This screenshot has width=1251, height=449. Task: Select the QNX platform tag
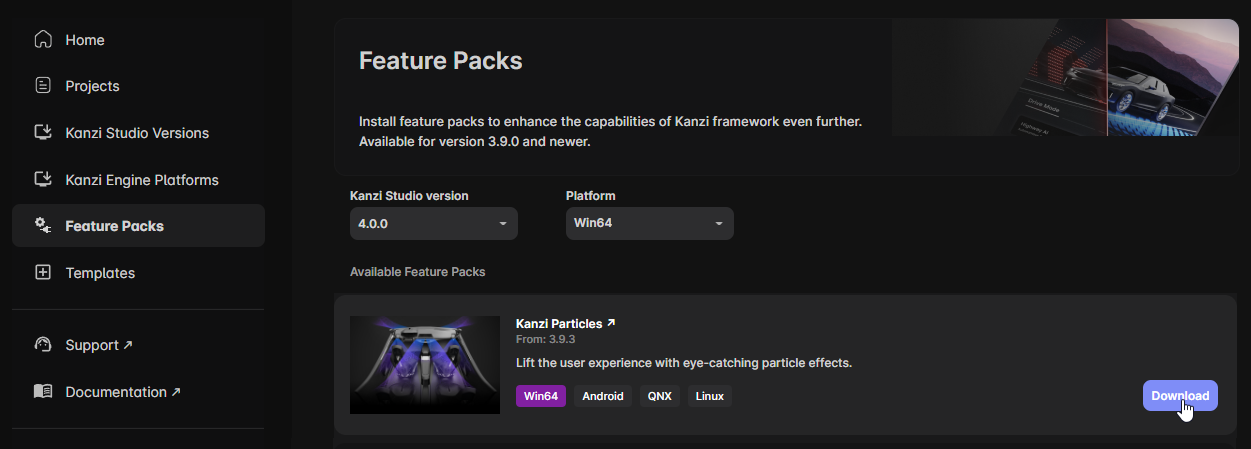pos(660,396)
